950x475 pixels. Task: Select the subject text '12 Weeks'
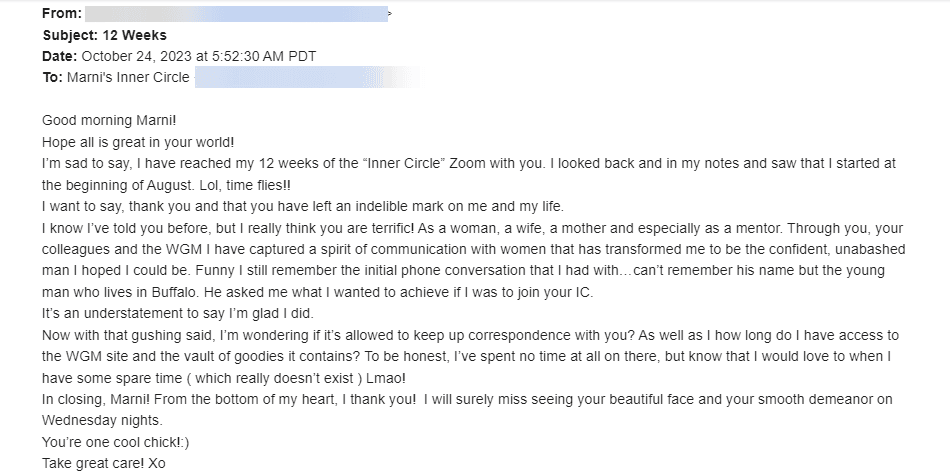coord(135,35)
